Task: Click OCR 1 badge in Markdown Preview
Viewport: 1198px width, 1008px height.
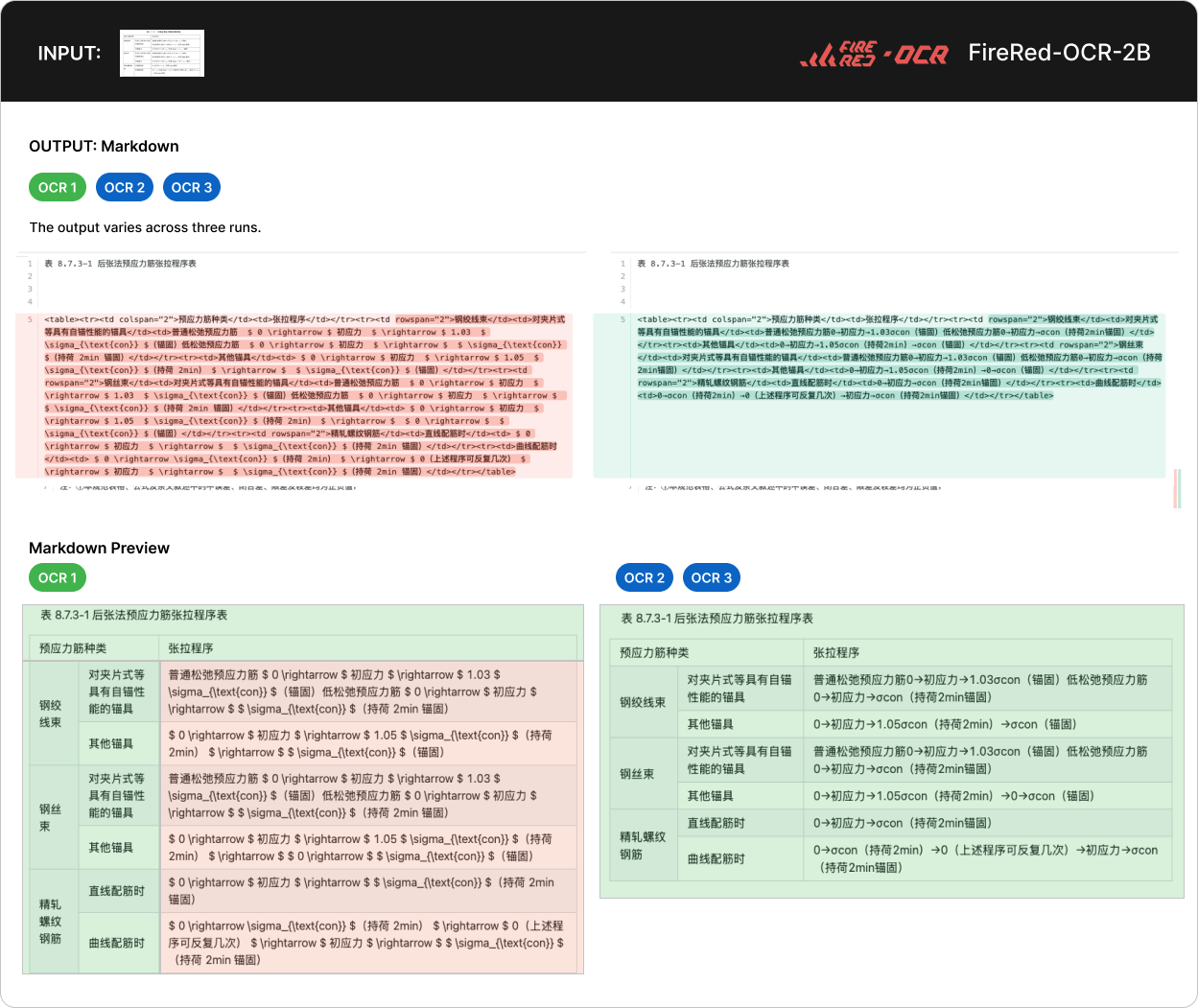Action: (58, 577)
